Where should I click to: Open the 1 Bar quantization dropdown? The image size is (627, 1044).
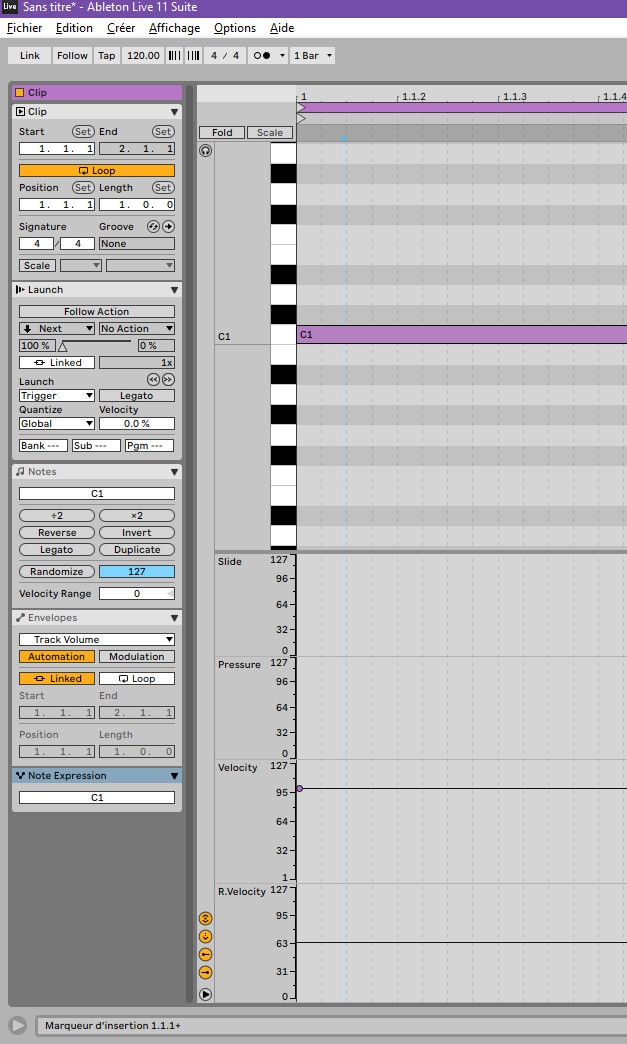coord(313,55)
